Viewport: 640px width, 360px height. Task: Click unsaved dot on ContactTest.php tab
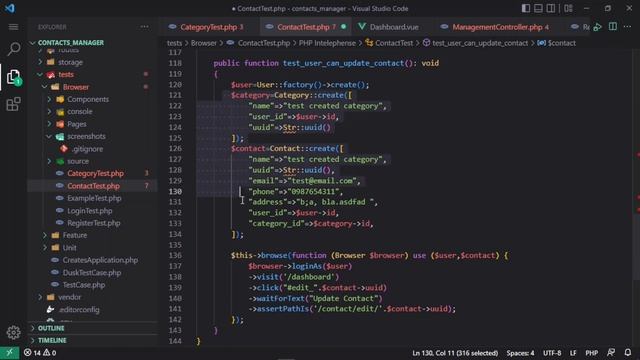(344, 27)
